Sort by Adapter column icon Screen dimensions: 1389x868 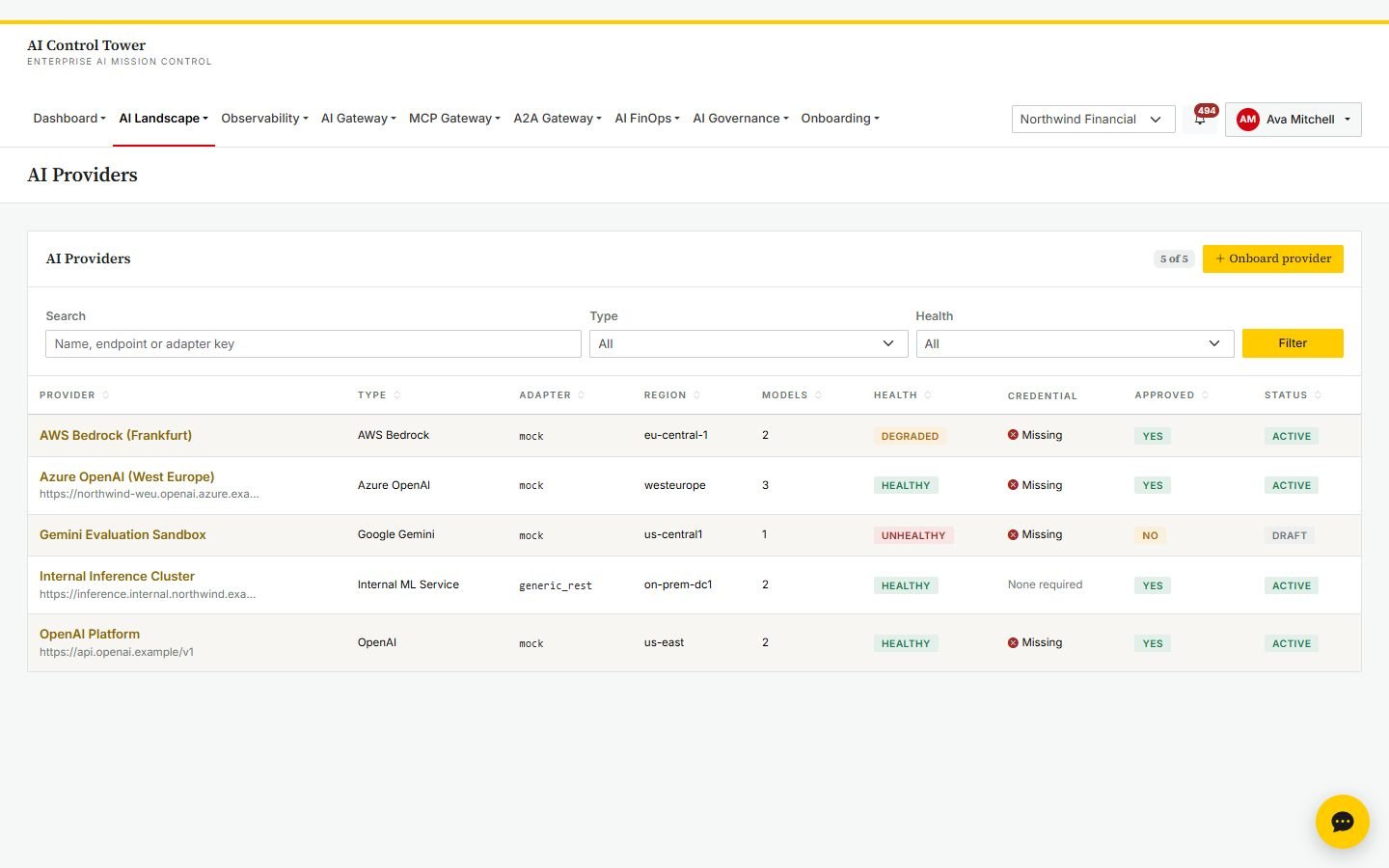click(x=582, y=395)
